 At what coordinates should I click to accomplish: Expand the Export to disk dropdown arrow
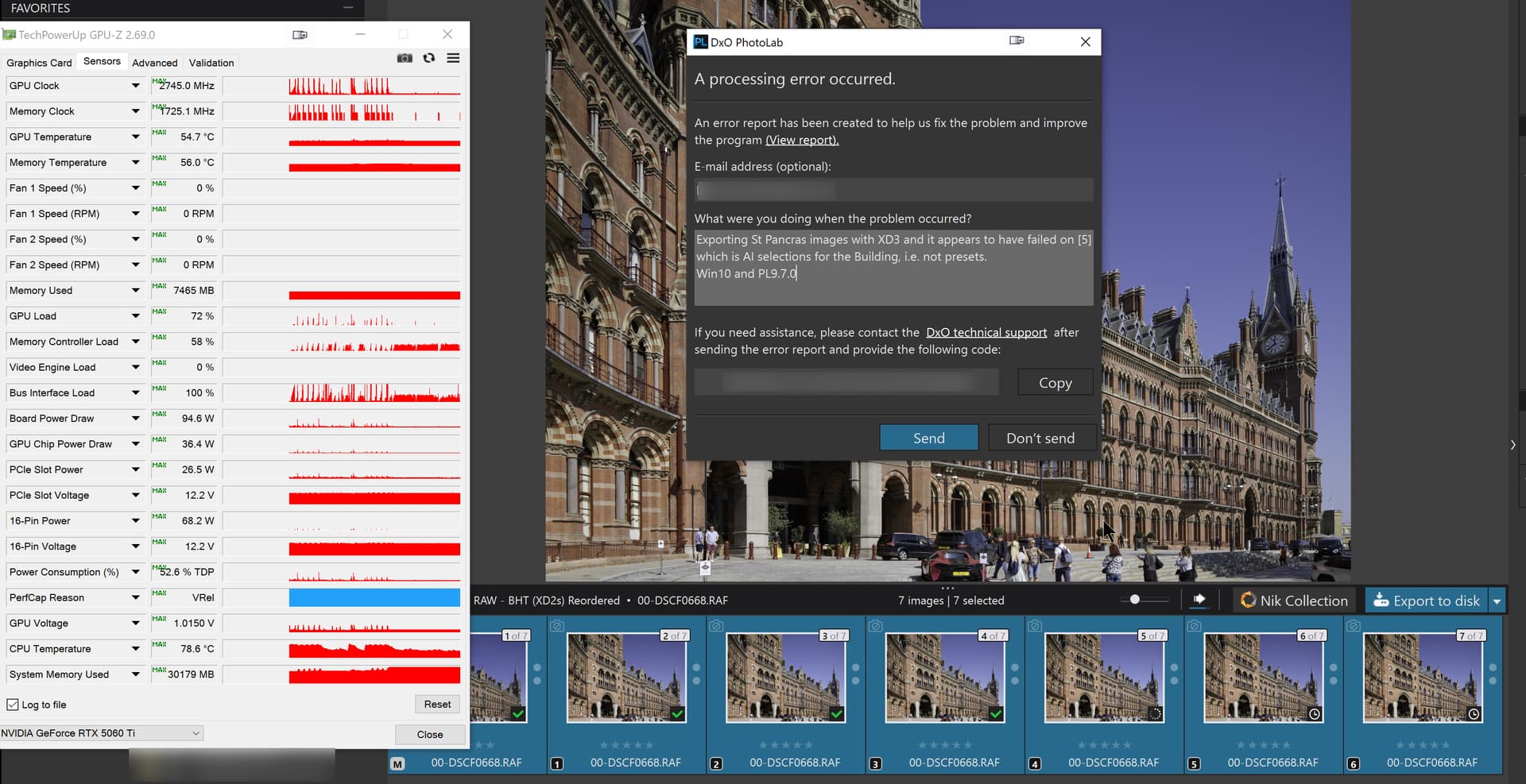(x=1497, y=601)
